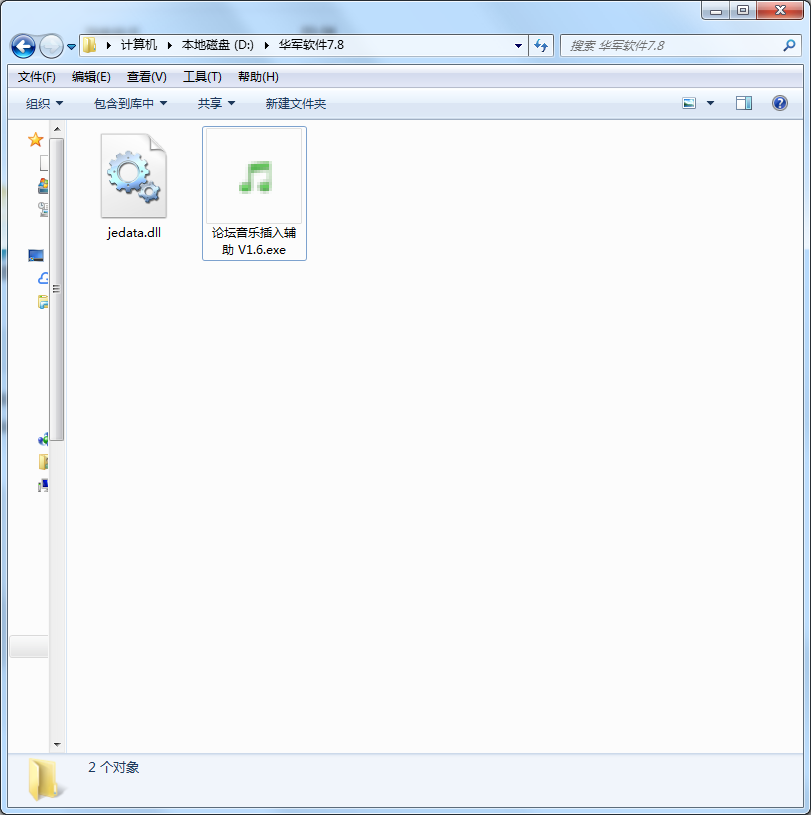Expand the view options dropdown arrow
The height and width of the screenshot is (815, 811).
tap(710, 103)
